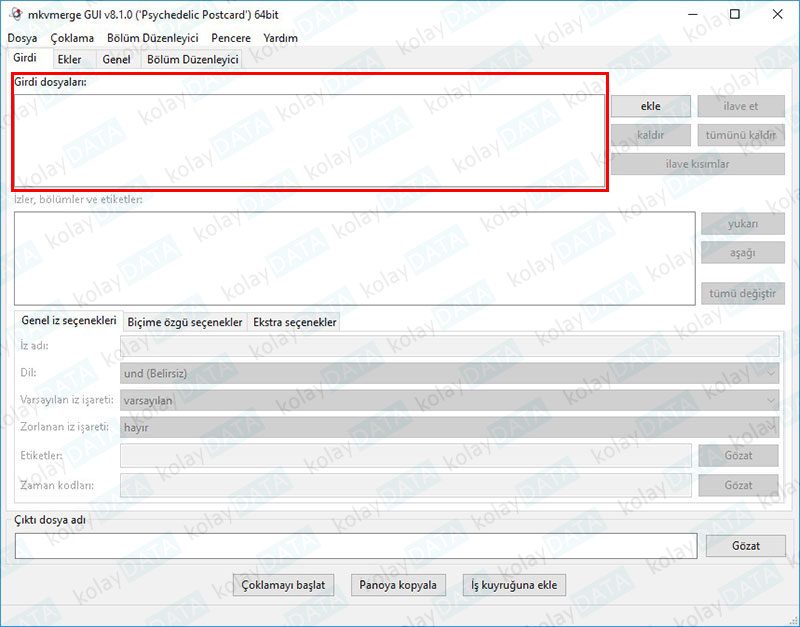Expand the Varsayılan iz işareti dropdown

pyautogui.click(x=448, y=400)
